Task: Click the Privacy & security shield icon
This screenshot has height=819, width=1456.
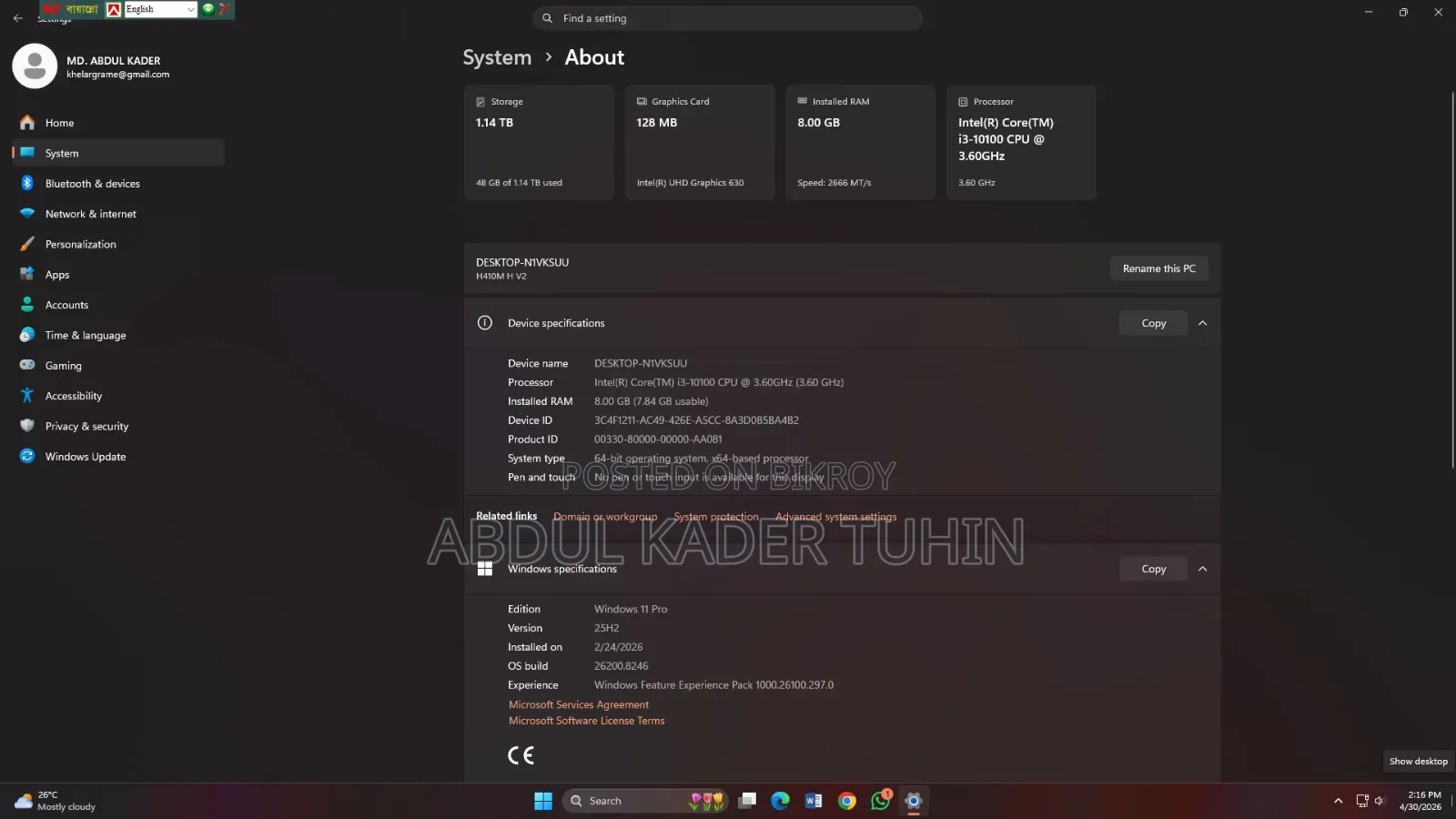Action: coord(27,426)
